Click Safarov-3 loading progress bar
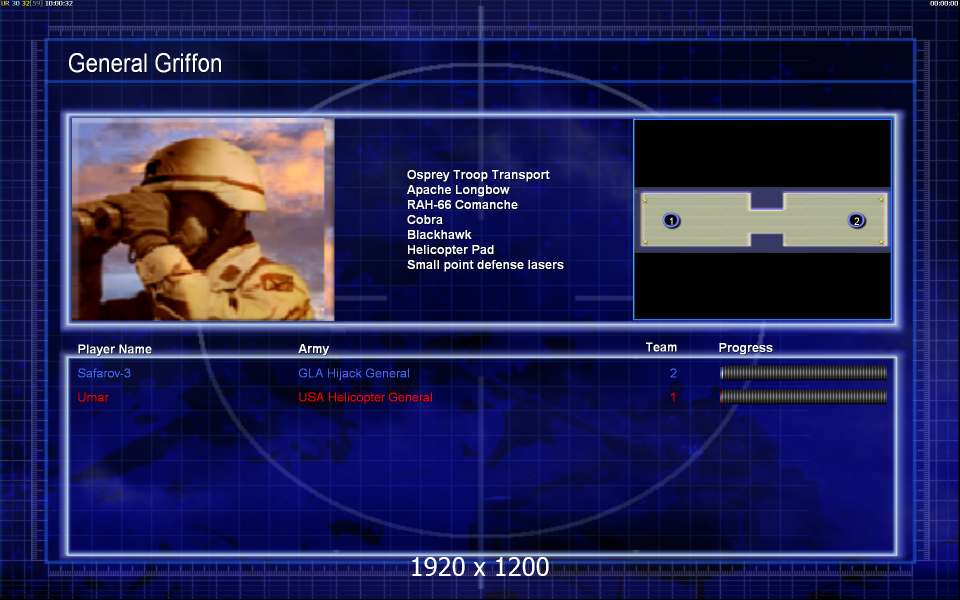This screenshot has height=600, width=960. [x=803, y=373]
